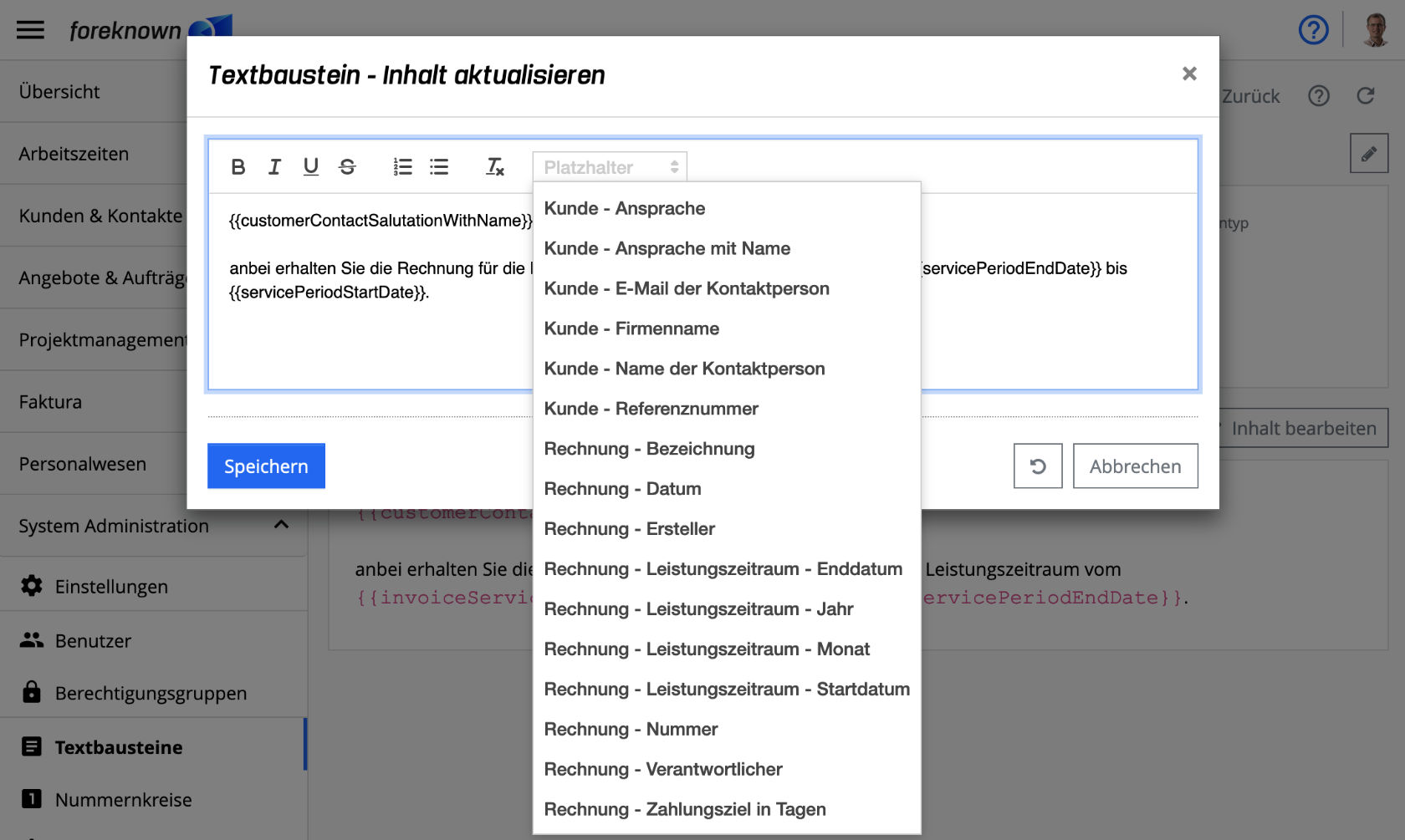Choose placeholder Kunde - Ansprache mit Name
Screen dimensions: 1405x840
[x=667, y=248]
